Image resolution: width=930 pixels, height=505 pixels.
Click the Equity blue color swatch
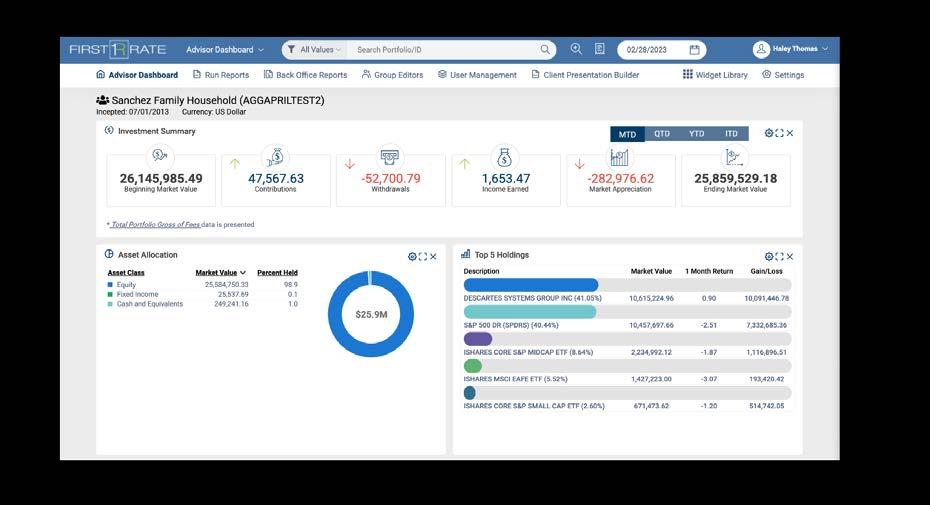110,285
